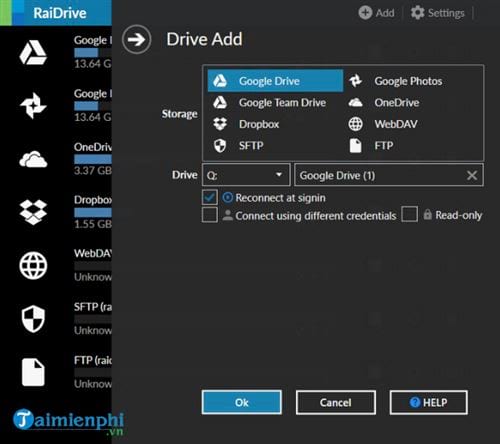Click the Settings gear icon
Image resolution: width=500 pixels, height=444 pixels.
[x=417, y=13]
